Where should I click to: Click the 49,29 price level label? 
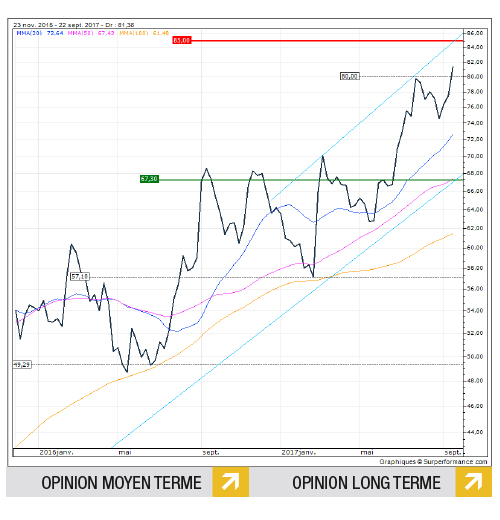22,365
